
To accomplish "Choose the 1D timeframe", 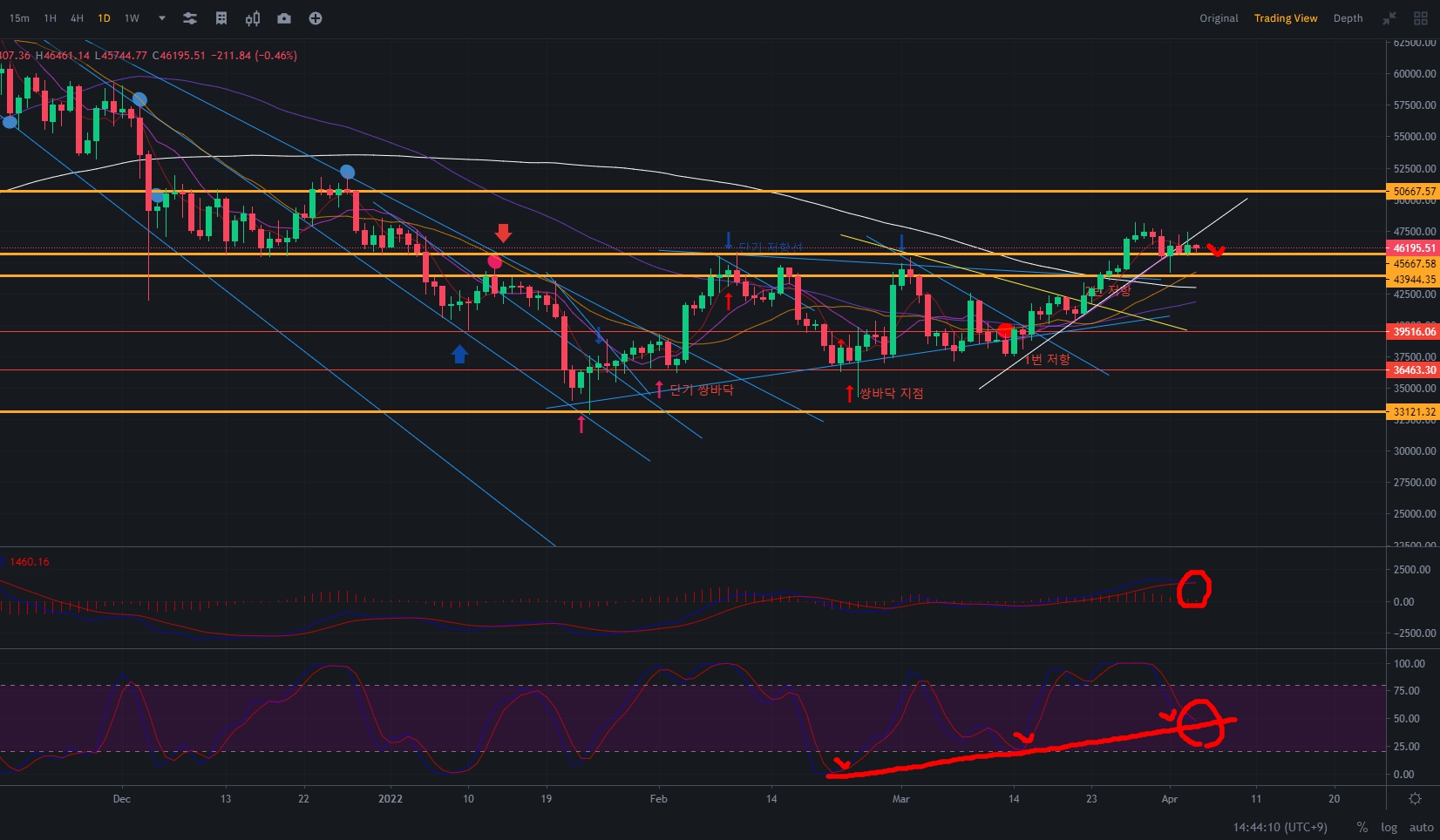I will click(x=105, y=18).
